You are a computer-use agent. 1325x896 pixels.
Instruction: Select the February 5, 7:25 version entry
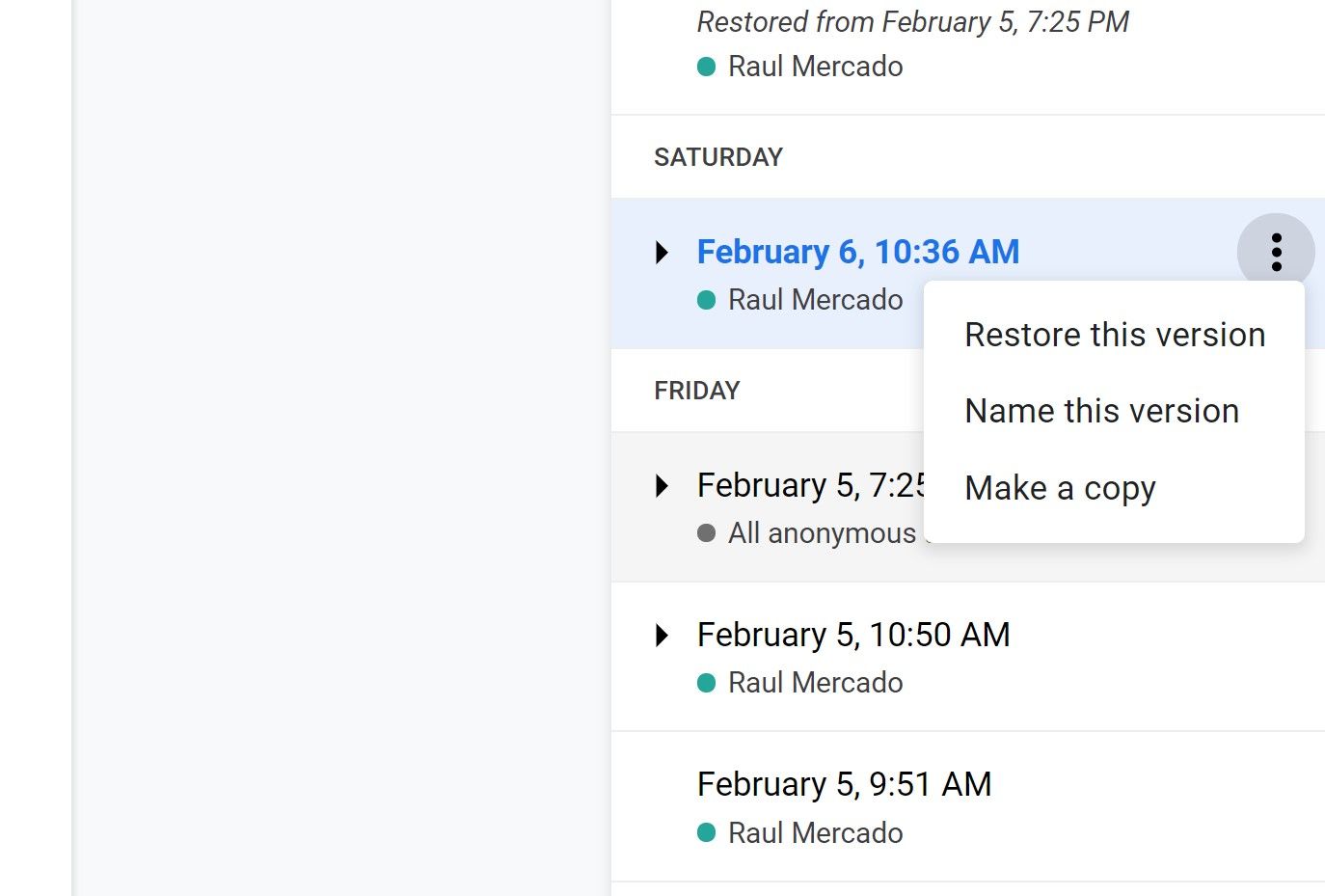point(810,485)
